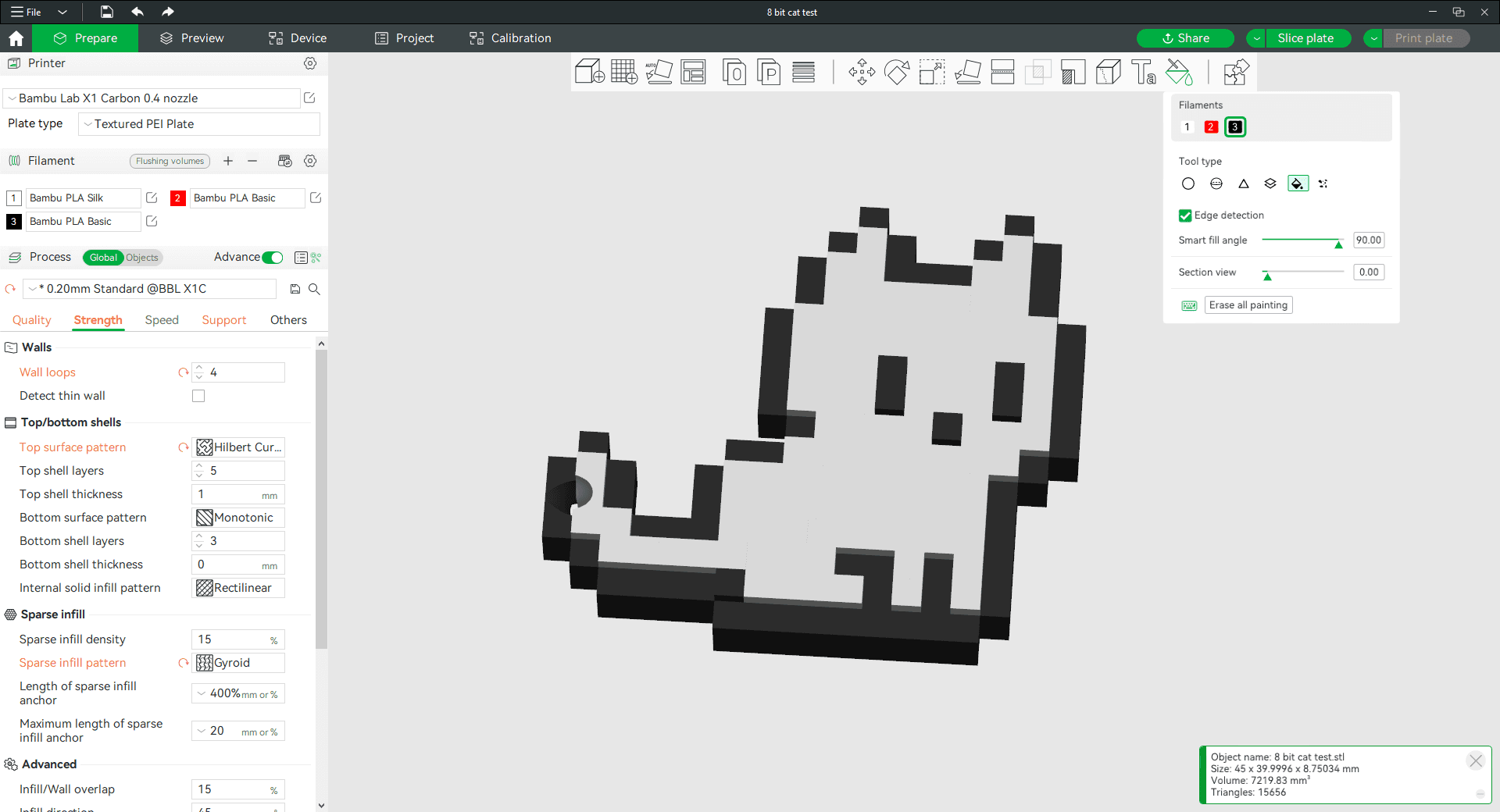Select the Gap fill tool type

1323,183
